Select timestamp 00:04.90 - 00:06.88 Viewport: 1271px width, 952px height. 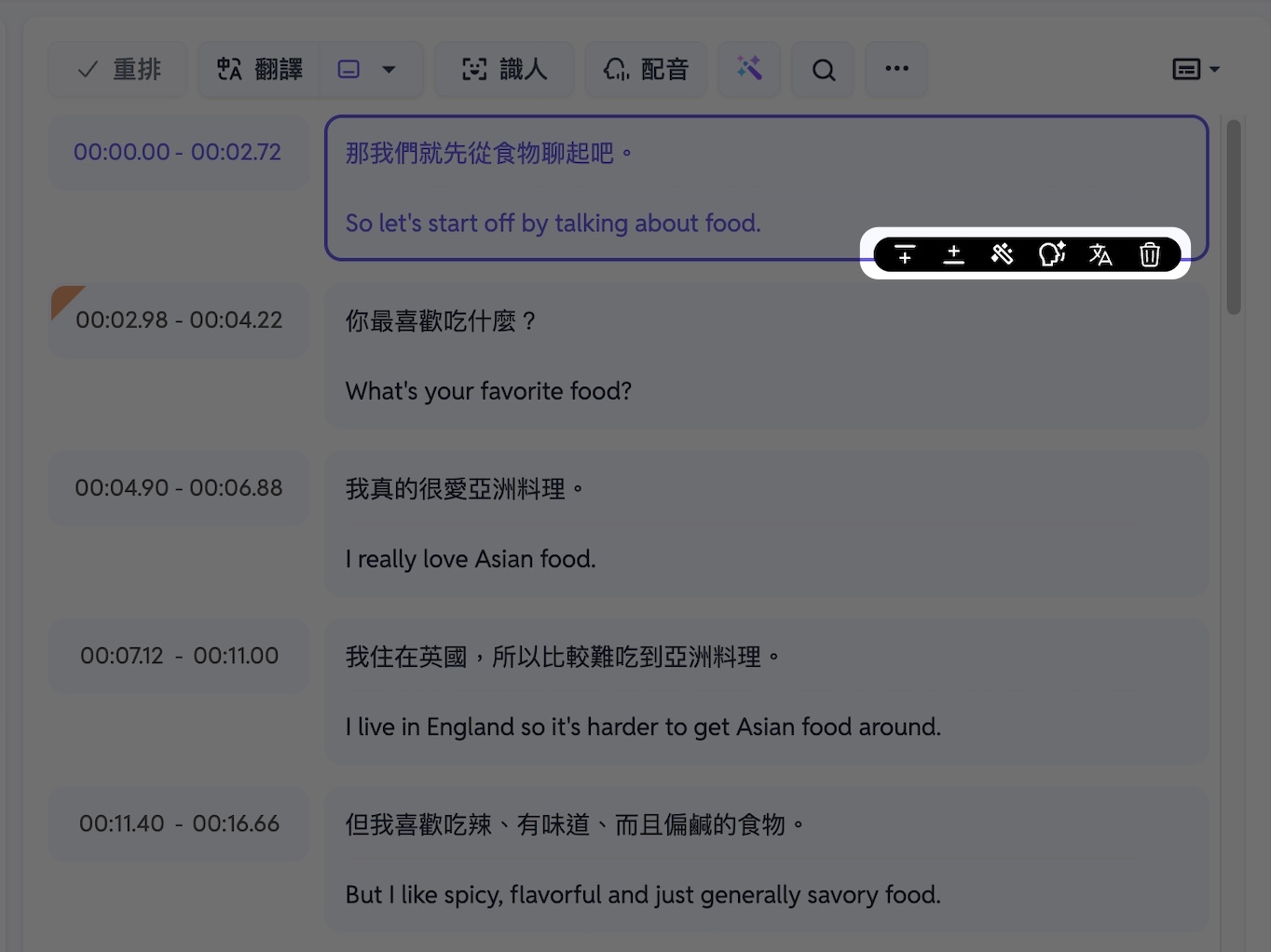point(178,487)
